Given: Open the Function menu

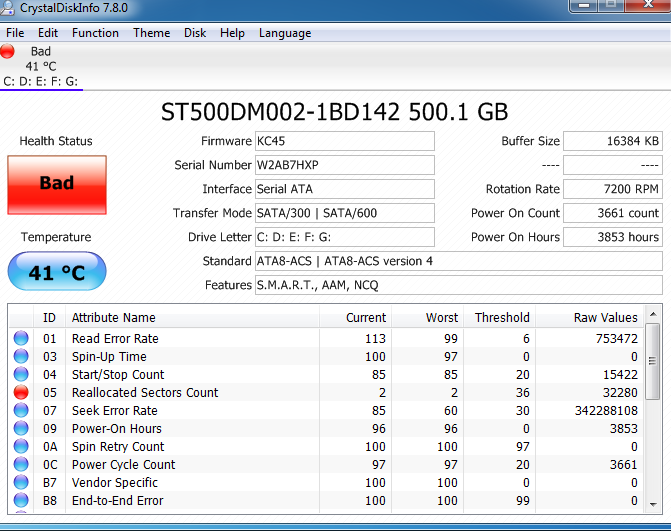Looking at the screenshot, I should coord(95,33).
